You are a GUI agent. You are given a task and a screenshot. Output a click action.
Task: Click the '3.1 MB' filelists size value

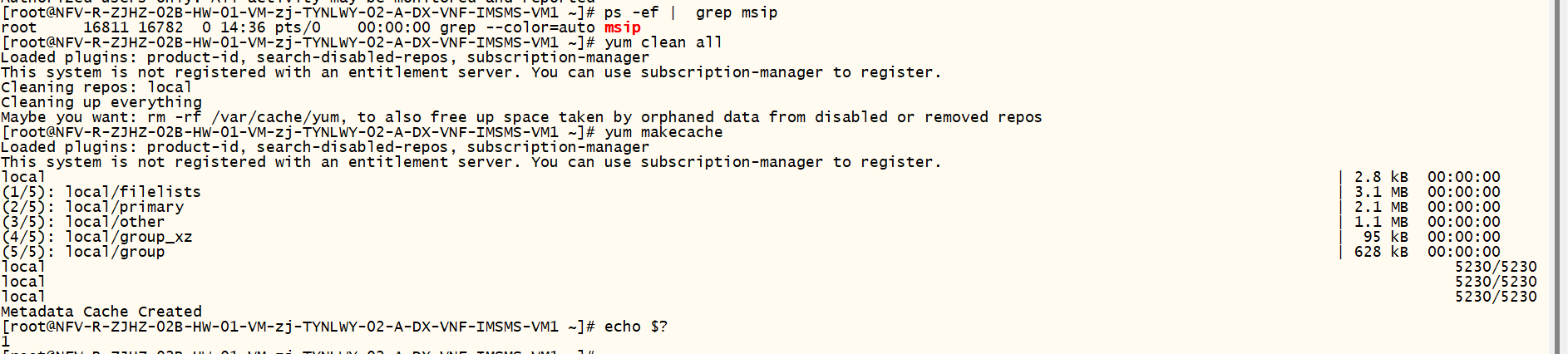coord(1381,192)
